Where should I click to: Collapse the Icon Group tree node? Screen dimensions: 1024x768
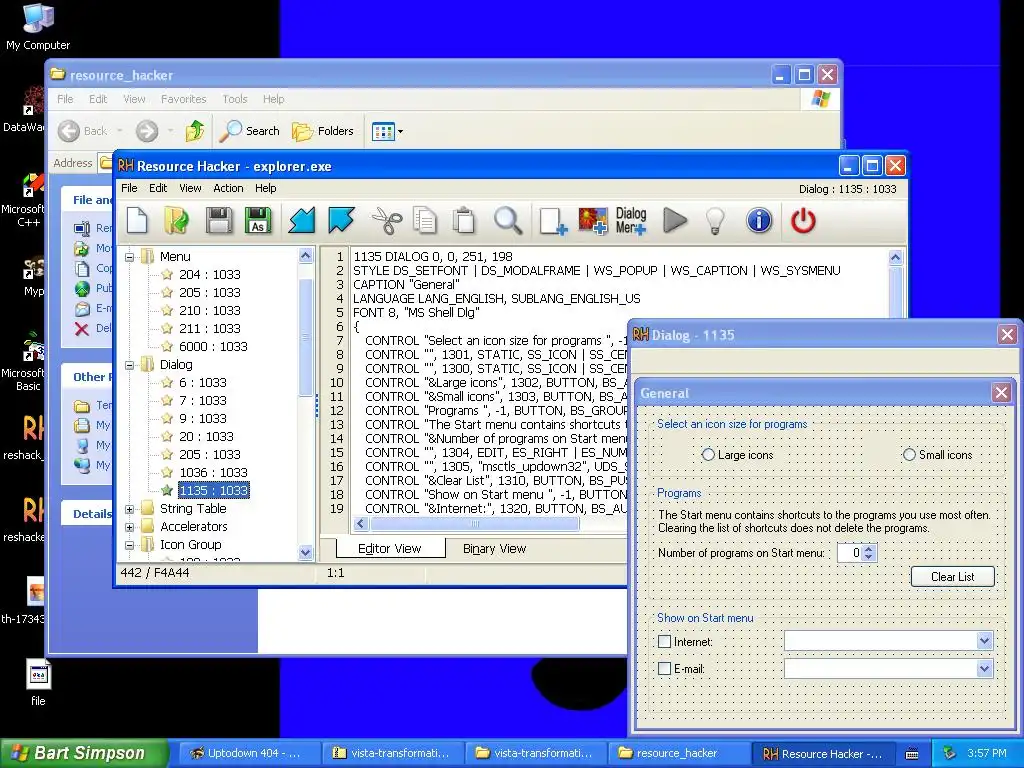(129, 545)
